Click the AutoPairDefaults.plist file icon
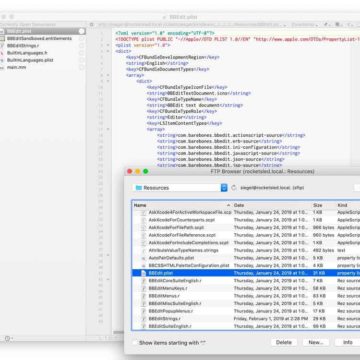The image size is (360, 360). coord(143,258)
